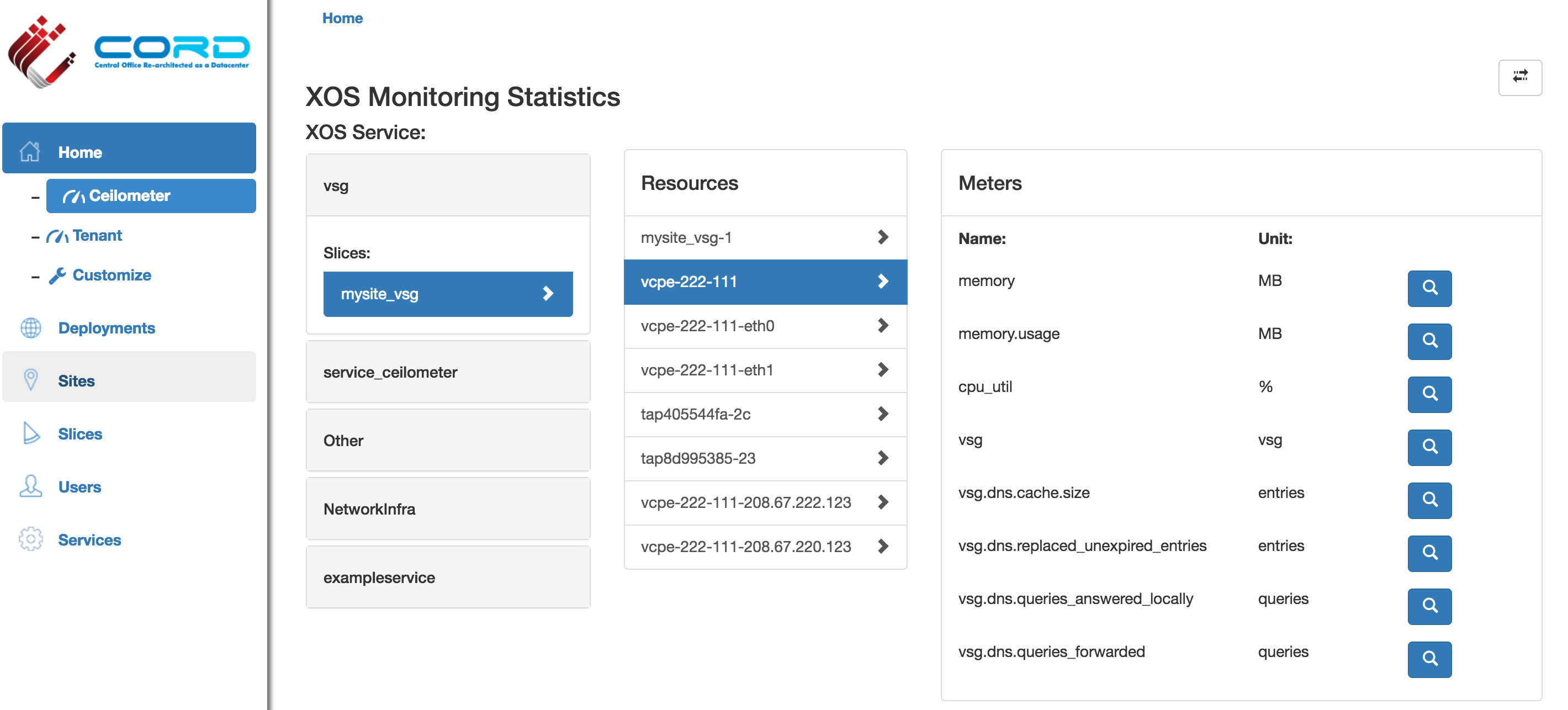Click the Home breadcrumb link
The image size is (1568, 710).
coord(342,18)
